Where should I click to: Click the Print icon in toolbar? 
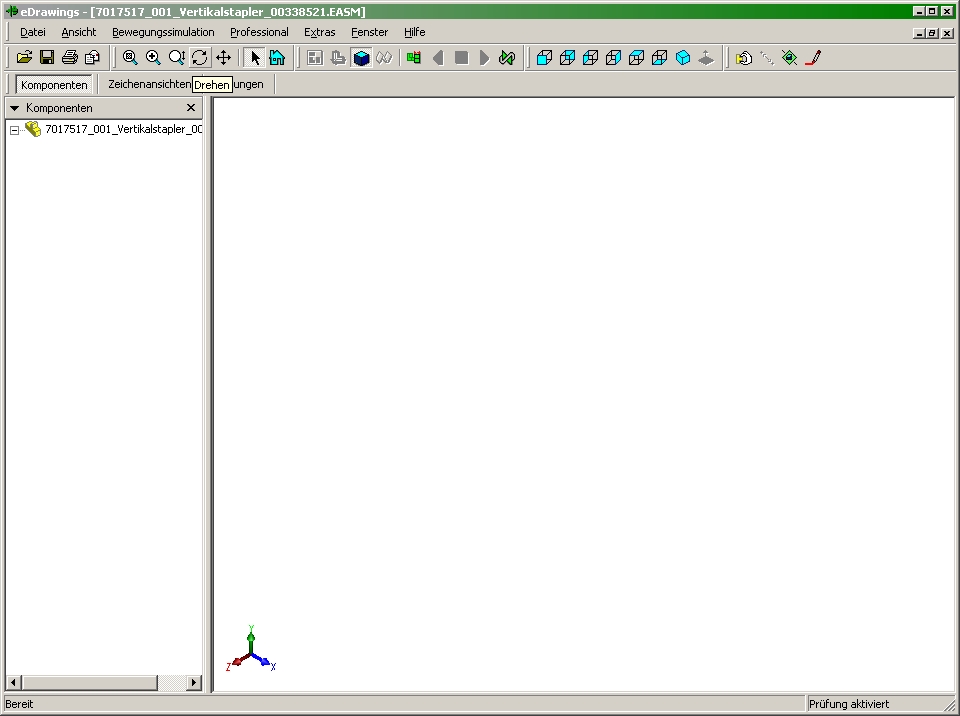pyautogui.click(x=70, y=58)
